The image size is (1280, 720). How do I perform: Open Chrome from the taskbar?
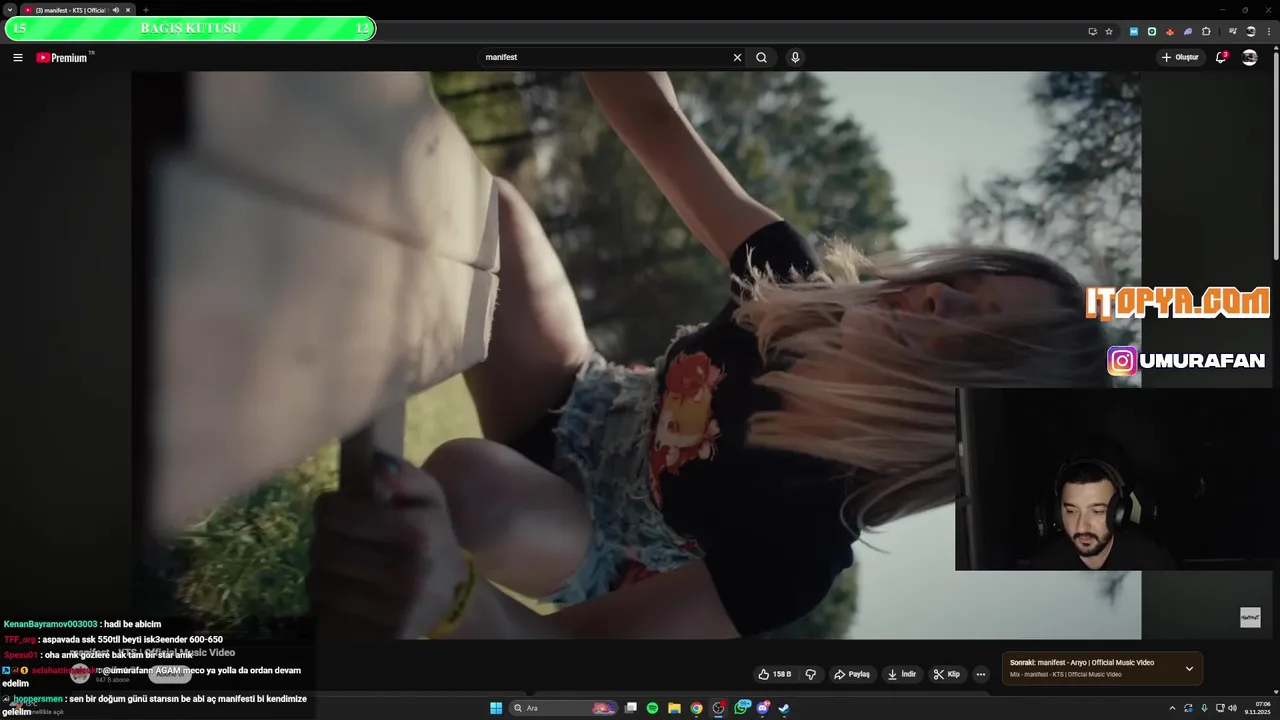696,708
